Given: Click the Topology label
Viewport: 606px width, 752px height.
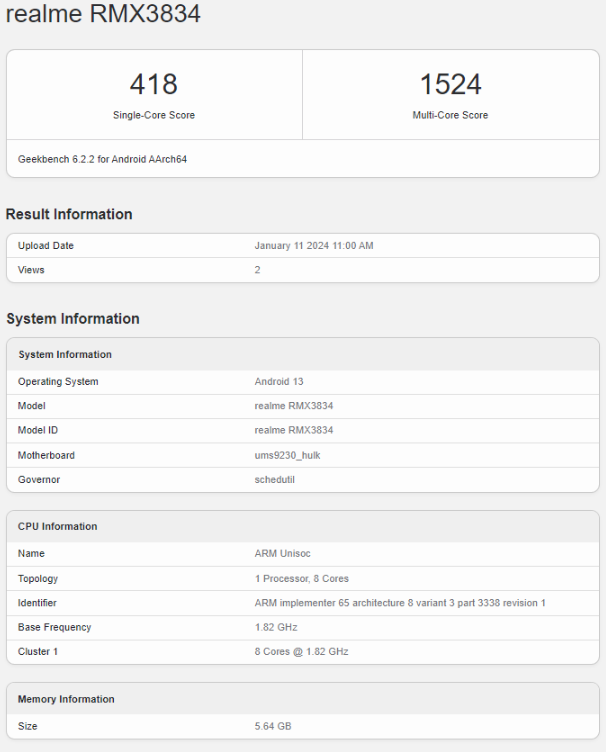Looking at the screenshot, I should 38,578.
